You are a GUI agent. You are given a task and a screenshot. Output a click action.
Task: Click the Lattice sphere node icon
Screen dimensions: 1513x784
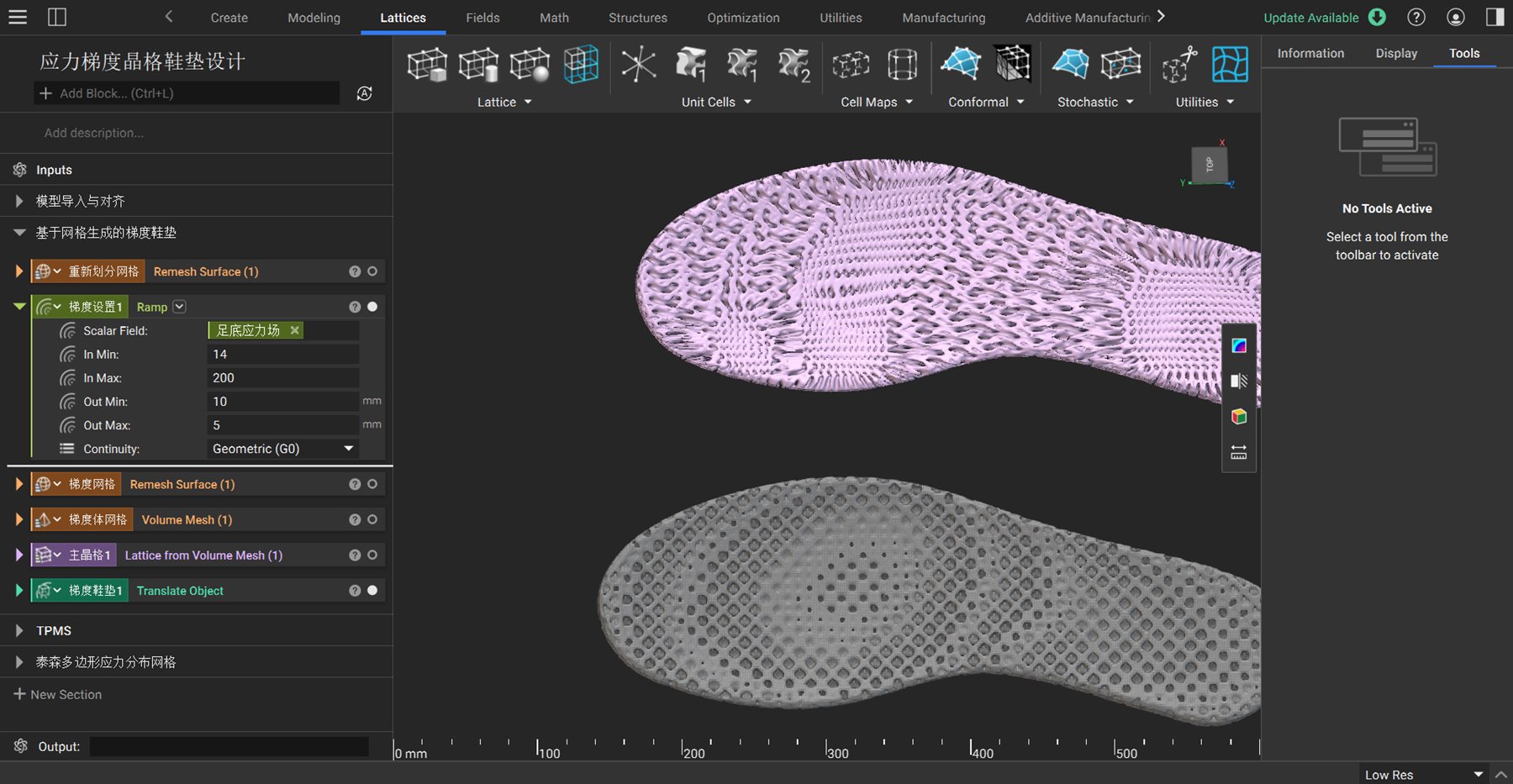530,64
